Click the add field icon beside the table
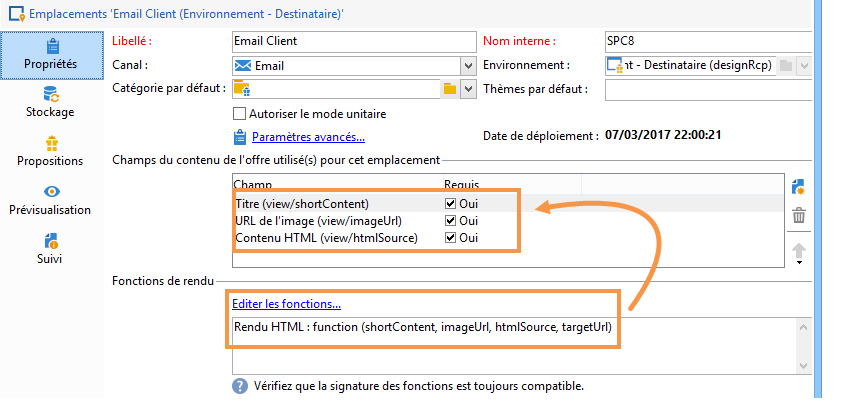The height and width of the screenshot is (415, 850). (x=798, y=187)
